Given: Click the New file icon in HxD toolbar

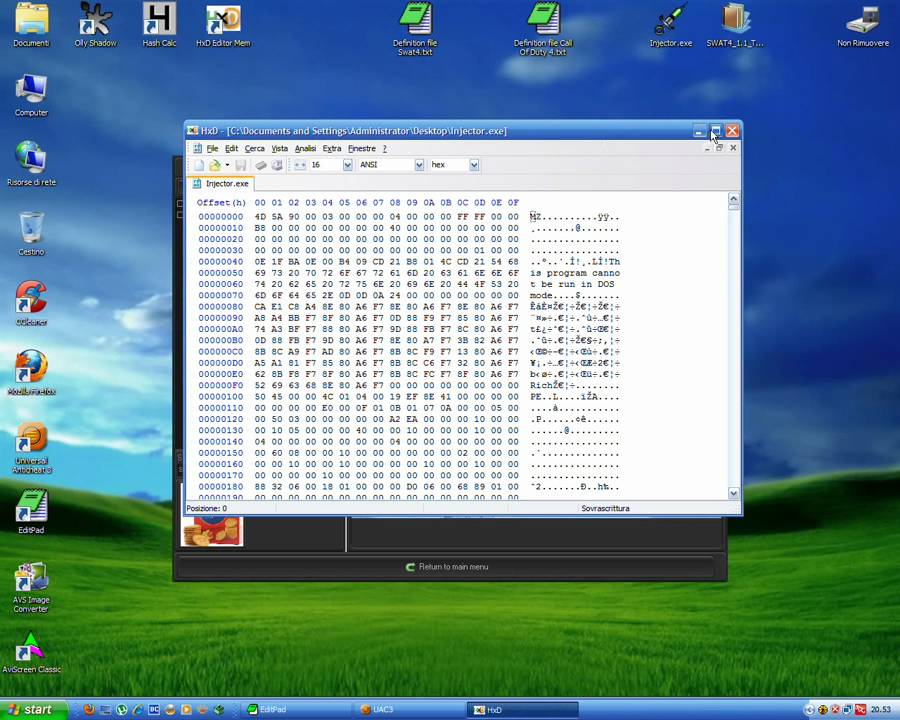Looking at the screenshot, I should (x=199, y=165).
